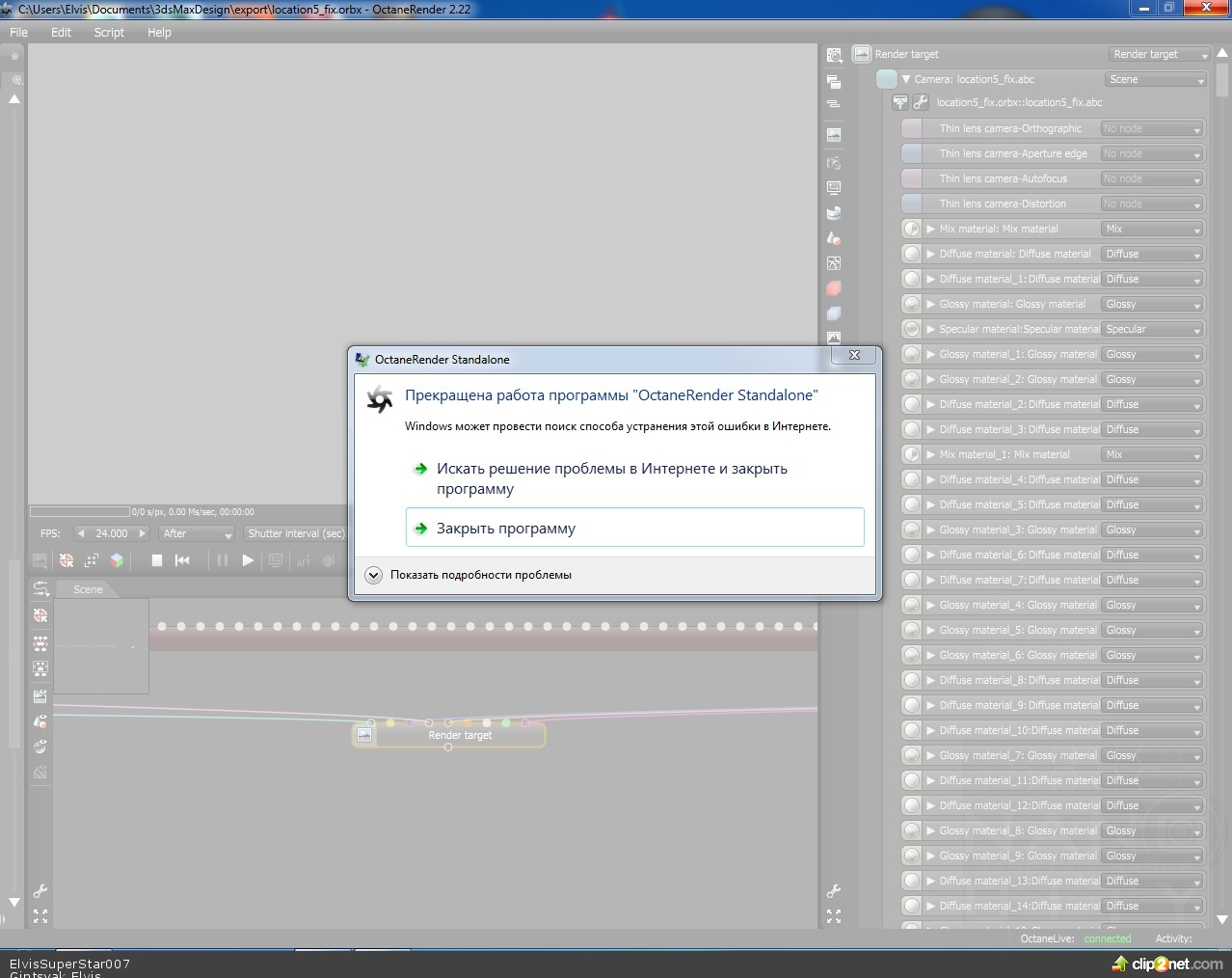Click the Camera node color swatch
The image size is (1232, 978).
tap(887, 79)
